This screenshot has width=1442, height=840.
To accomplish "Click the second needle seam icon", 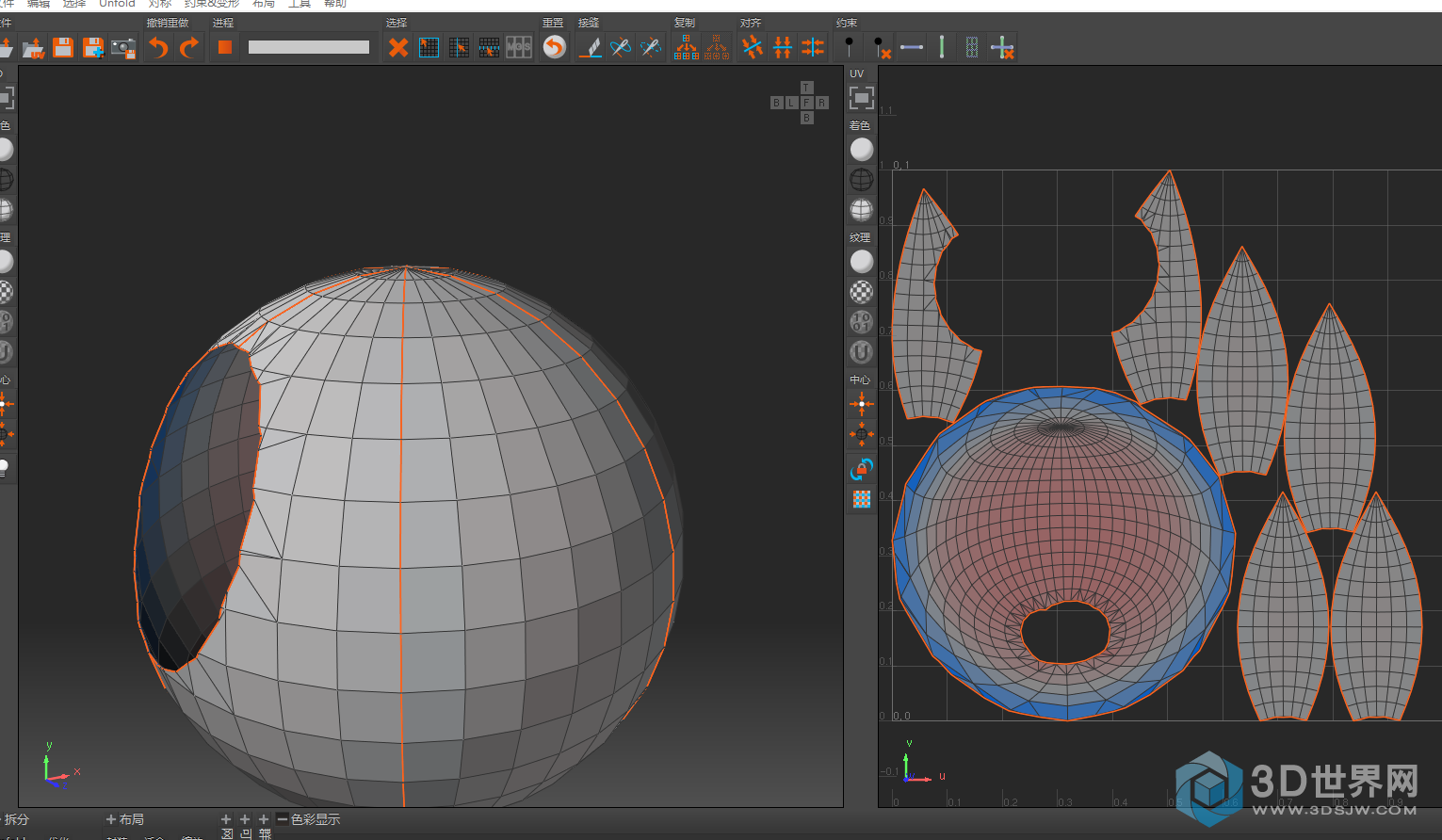I will coord(651,47).
